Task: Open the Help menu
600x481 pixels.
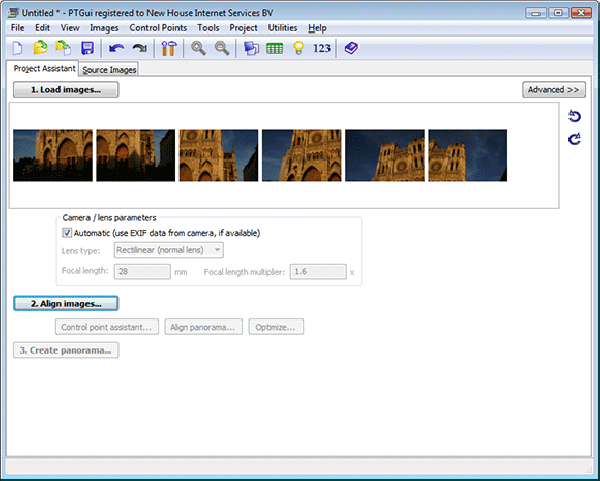Action: tap(317, 28)
